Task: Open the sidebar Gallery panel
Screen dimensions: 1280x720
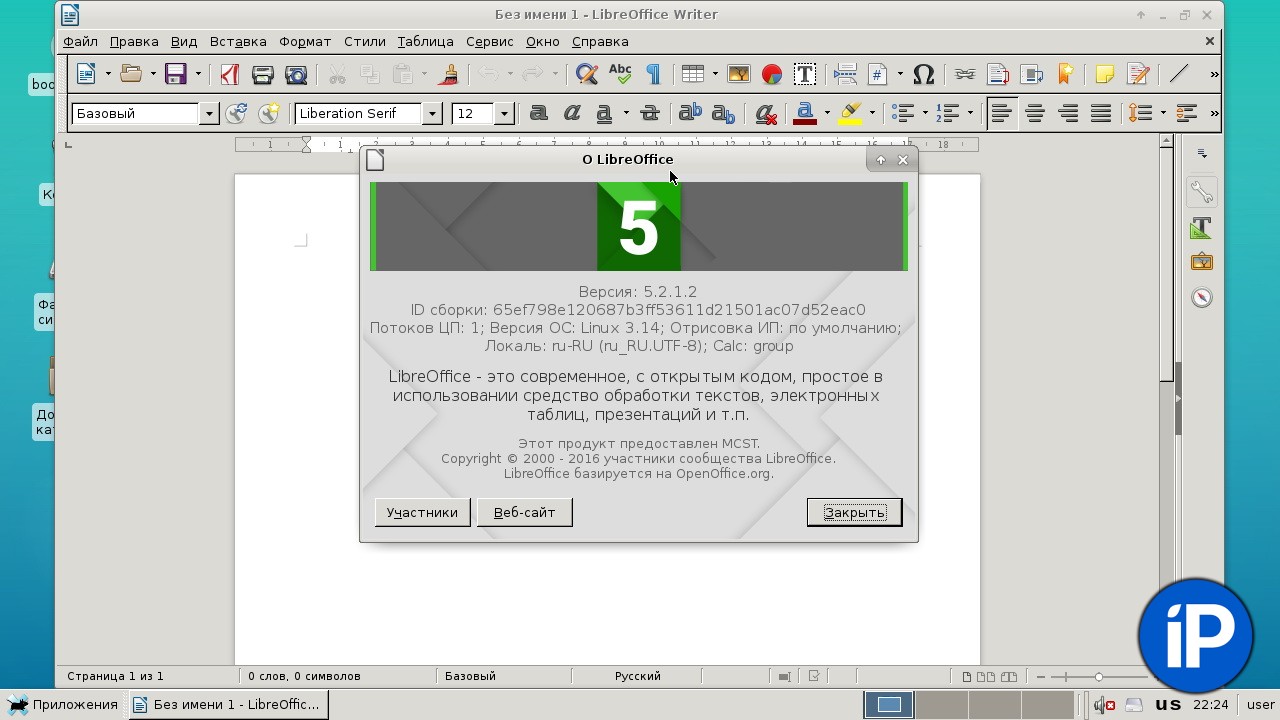Action: [1201, 263]
